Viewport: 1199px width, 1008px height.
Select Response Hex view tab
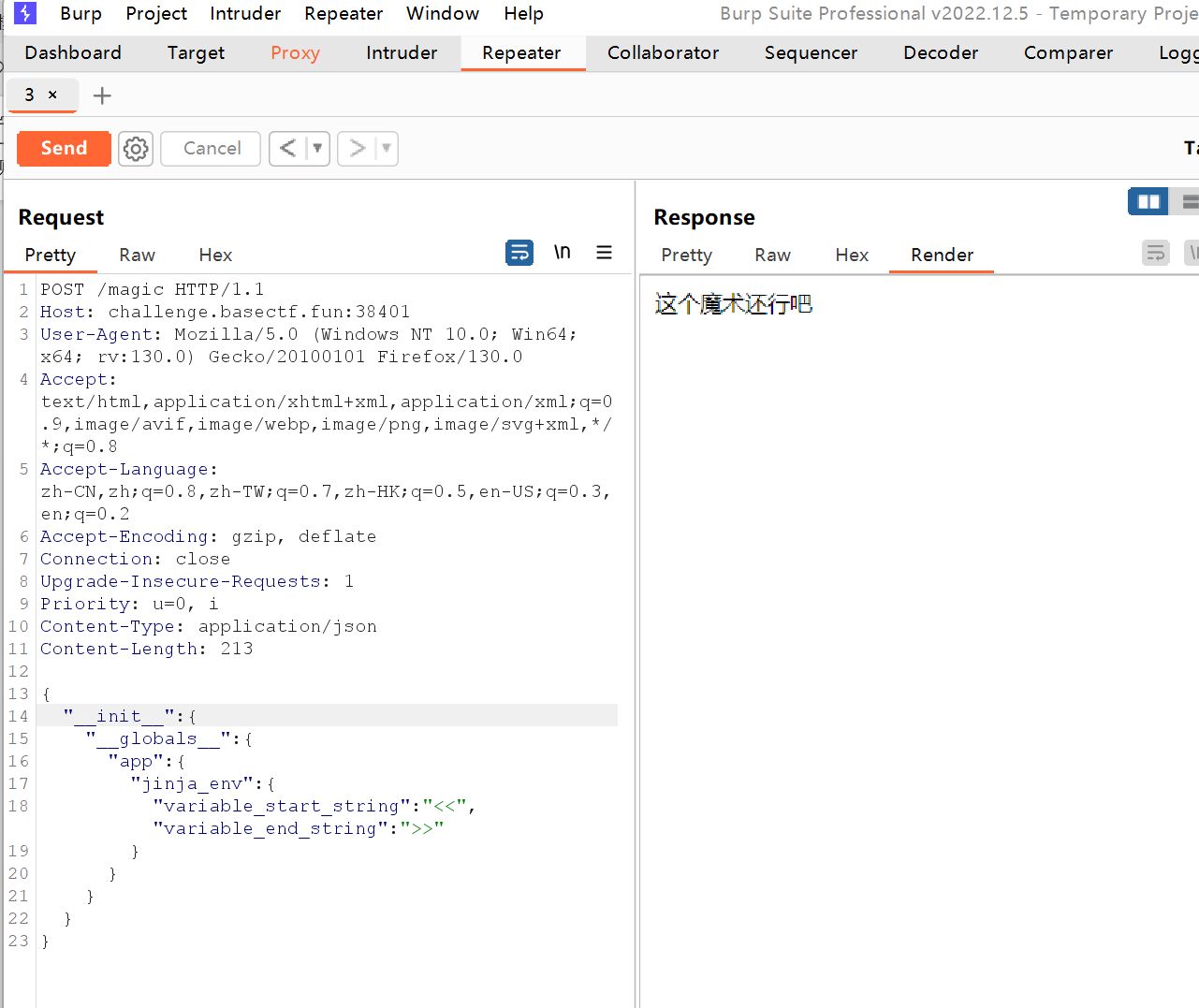click(852, 255)
